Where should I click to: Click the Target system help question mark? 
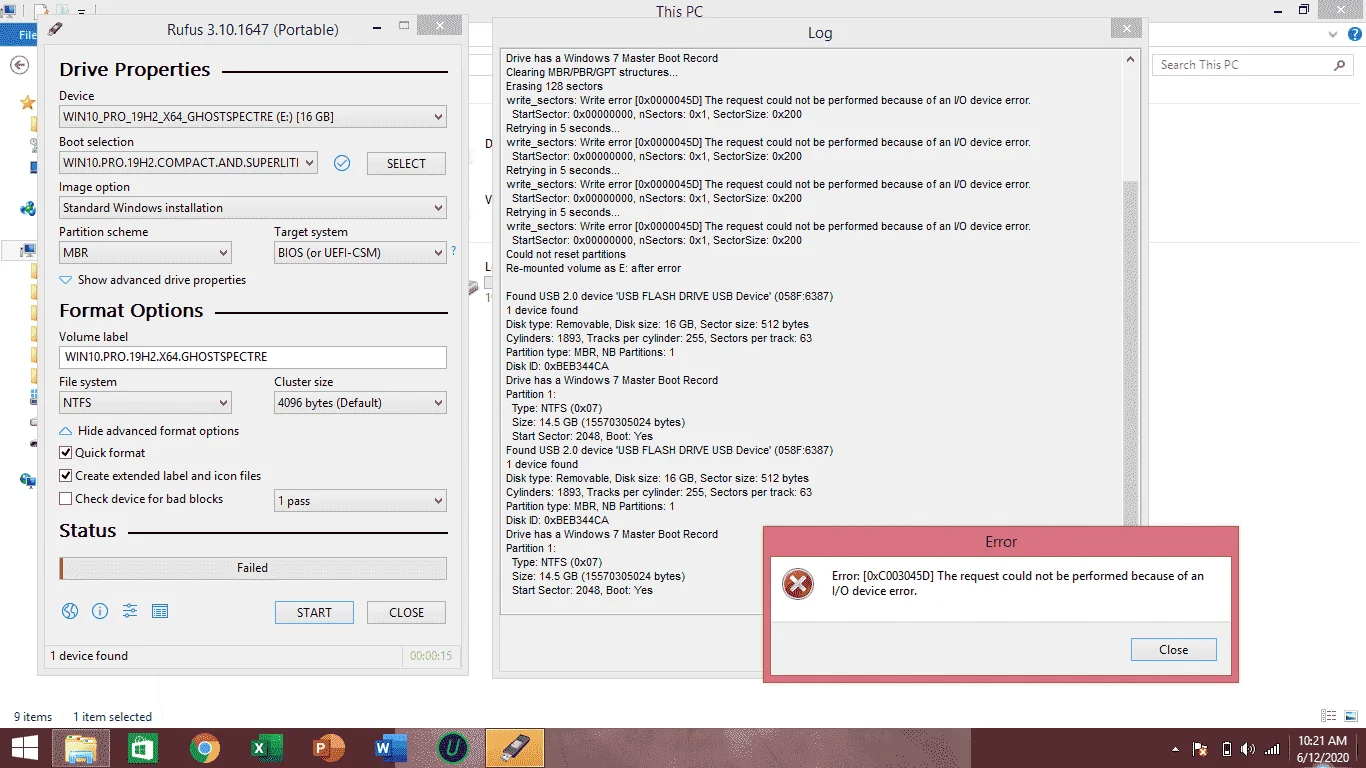453,251
